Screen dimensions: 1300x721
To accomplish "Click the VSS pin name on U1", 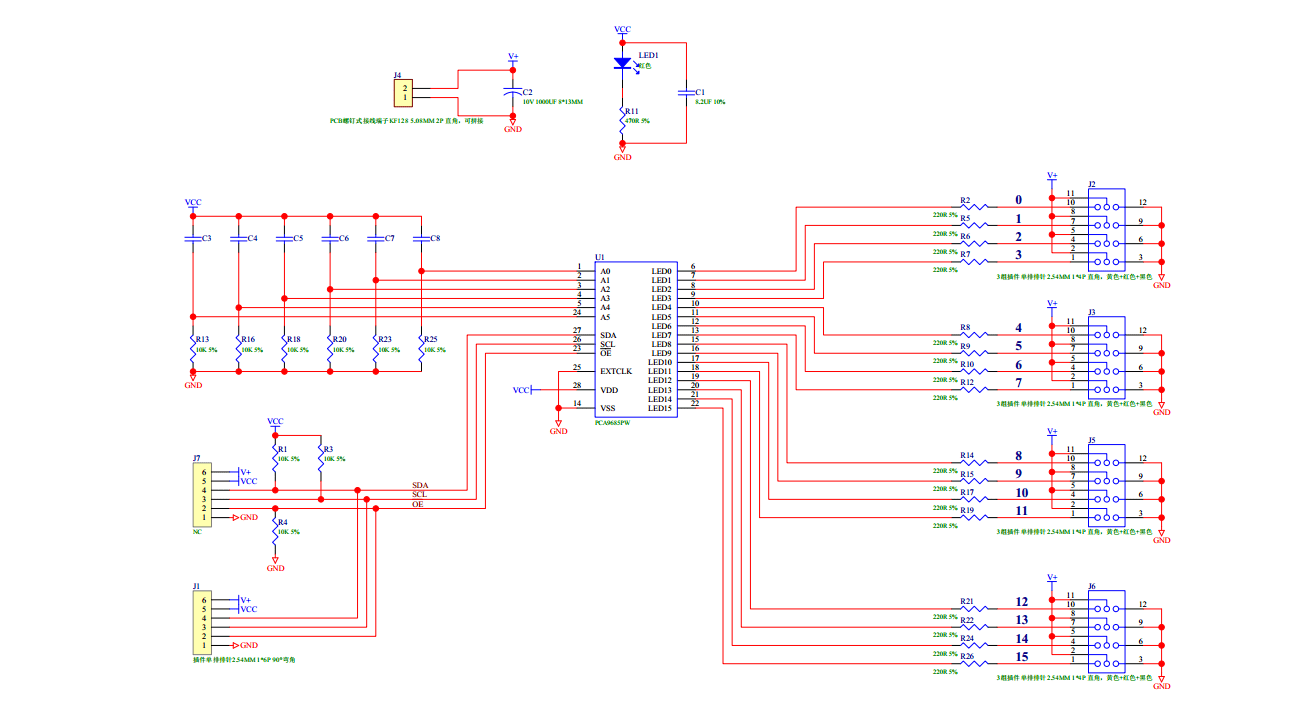I will (x=607, y=408).
